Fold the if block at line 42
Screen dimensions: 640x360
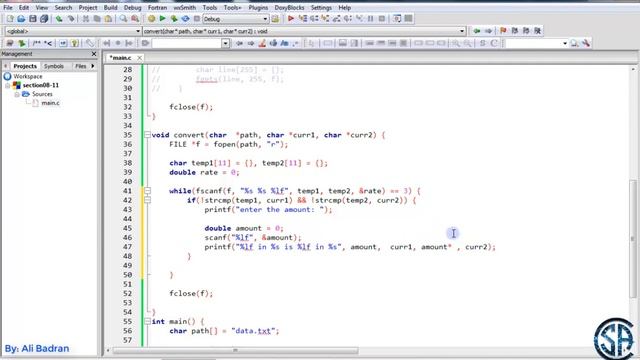click(147, 200)
